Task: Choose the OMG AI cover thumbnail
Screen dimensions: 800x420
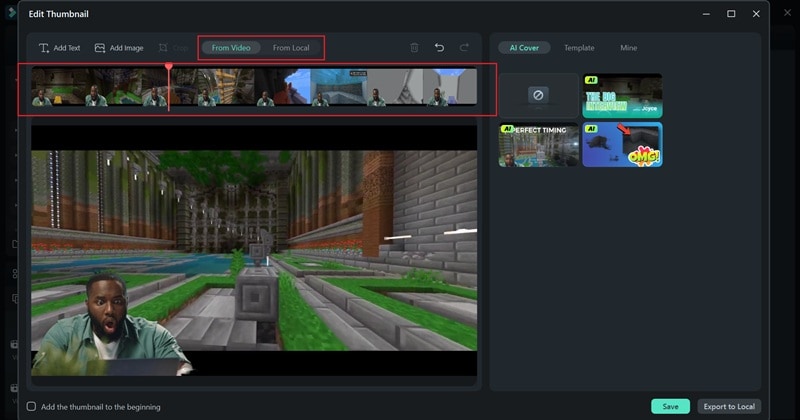Action: tap(622, 144)
